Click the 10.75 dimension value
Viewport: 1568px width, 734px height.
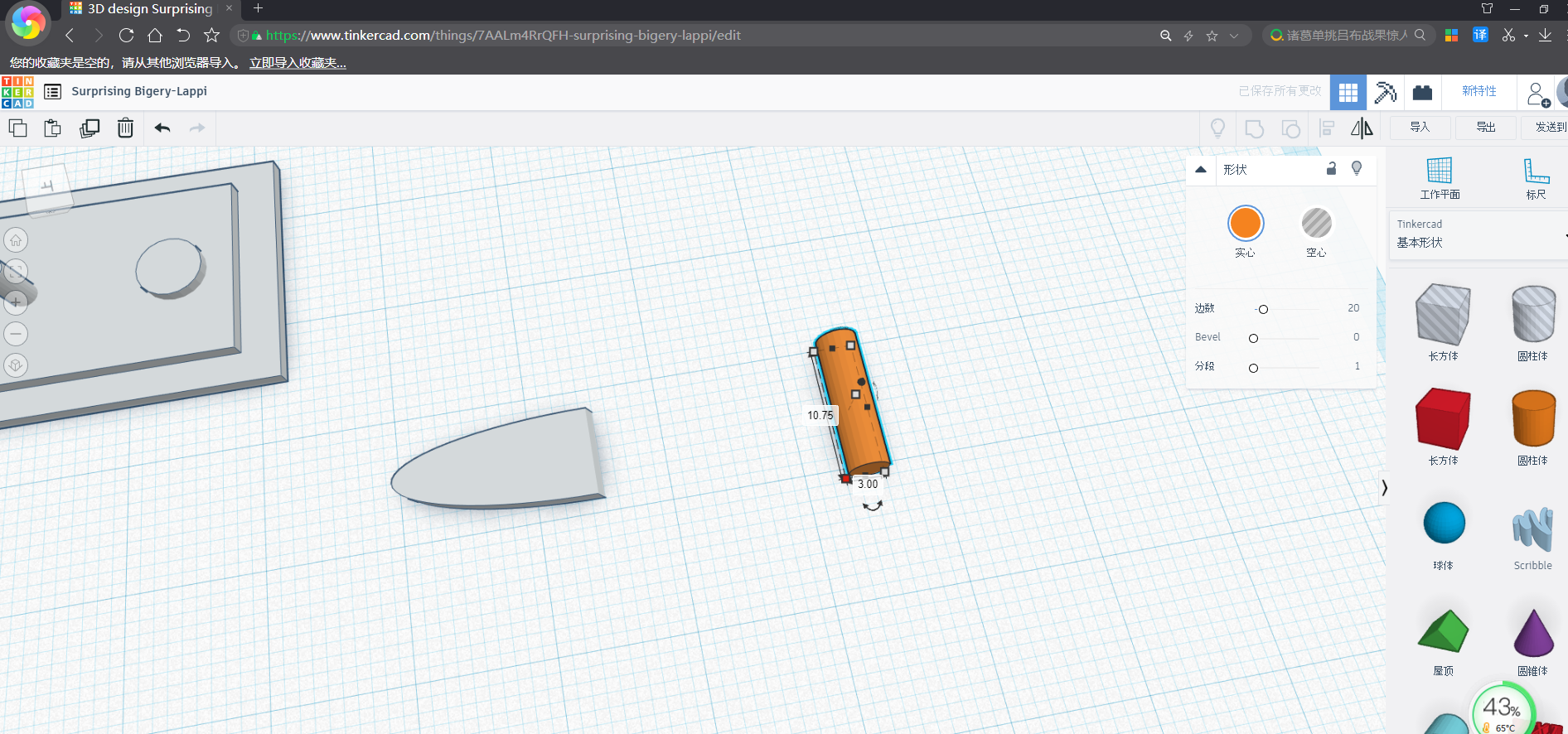(820, 415)
